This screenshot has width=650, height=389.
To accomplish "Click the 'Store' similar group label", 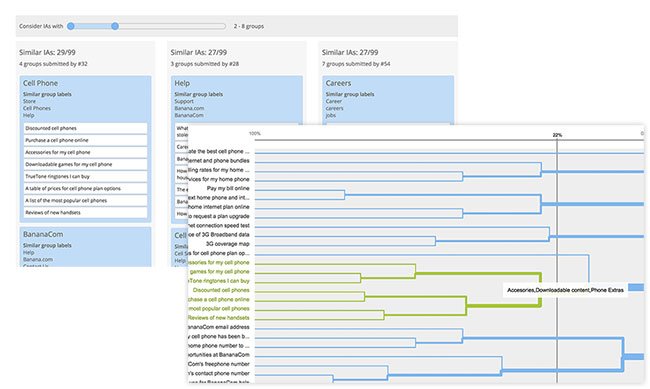I will click(29, 101).
